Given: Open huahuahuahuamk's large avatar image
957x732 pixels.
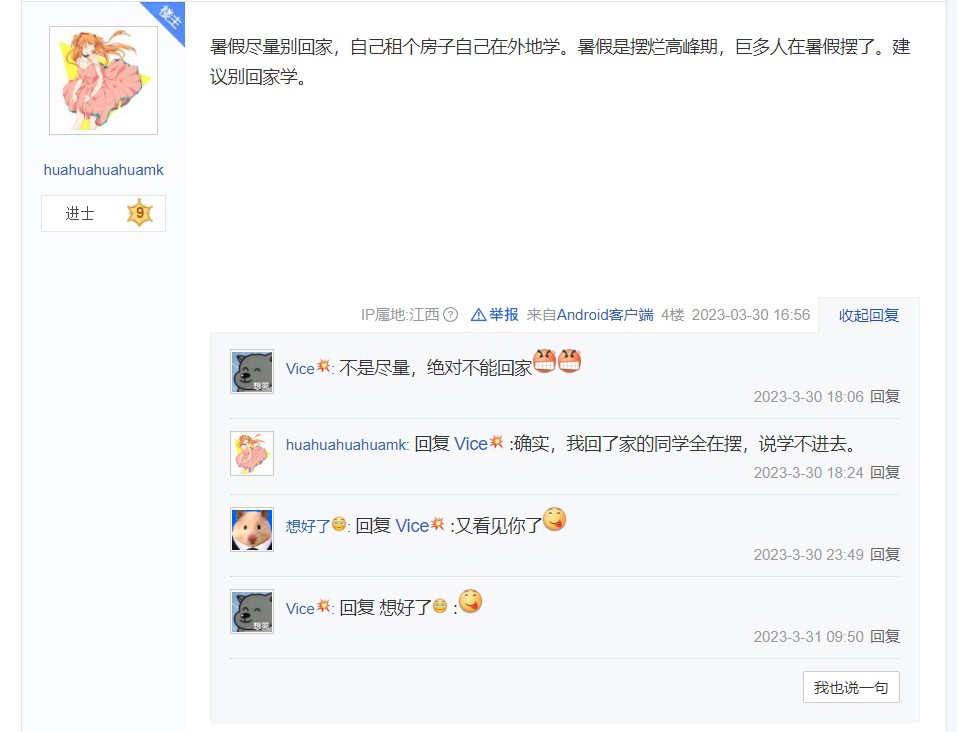Looking at the screenshot, I should [x=103, y=81].
